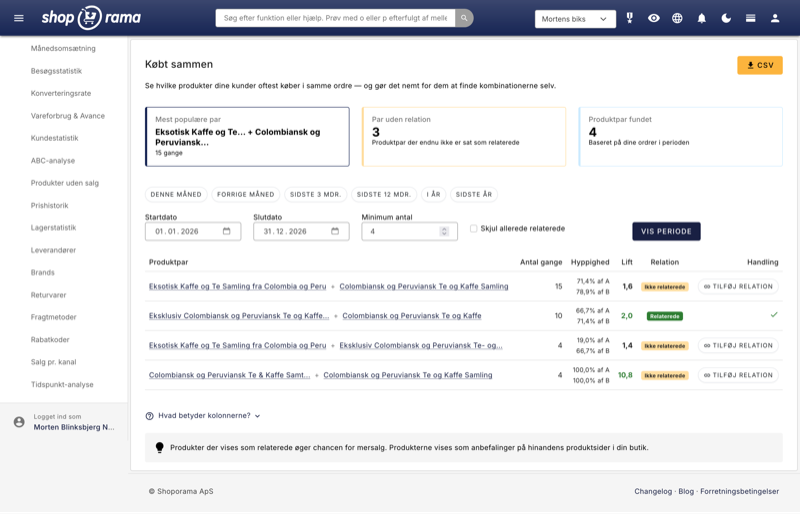Click the Minimum antal stepper arrows
The height and width of the screenshot is (514, 800).
click(x=444, y=231)
